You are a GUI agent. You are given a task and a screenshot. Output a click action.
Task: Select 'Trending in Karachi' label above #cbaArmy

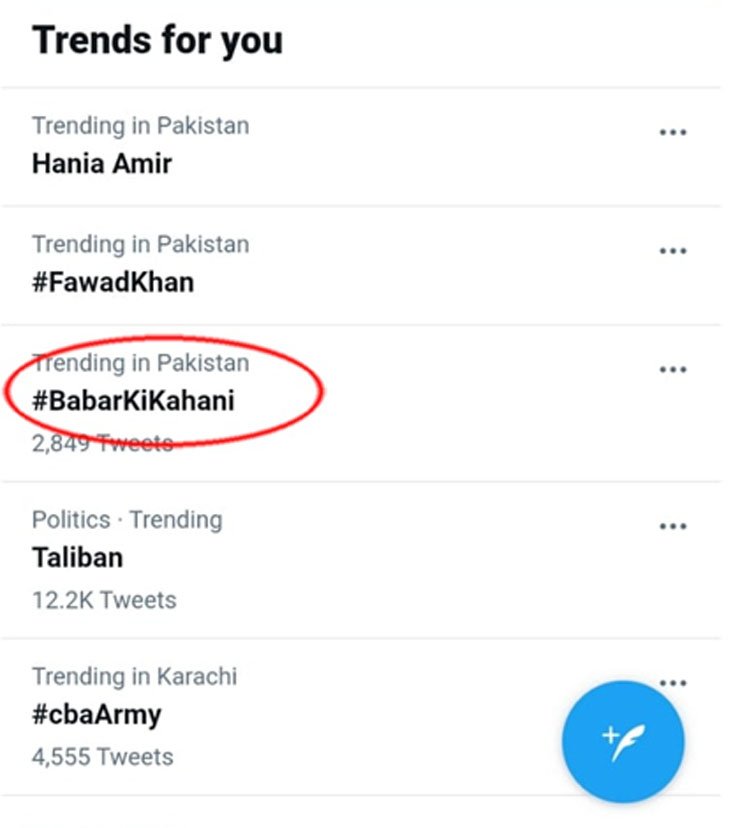click(134, 676)
